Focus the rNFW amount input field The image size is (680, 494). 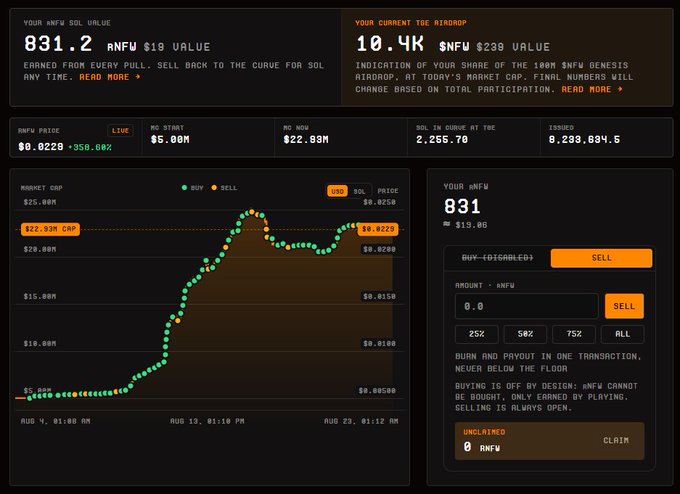526,306
